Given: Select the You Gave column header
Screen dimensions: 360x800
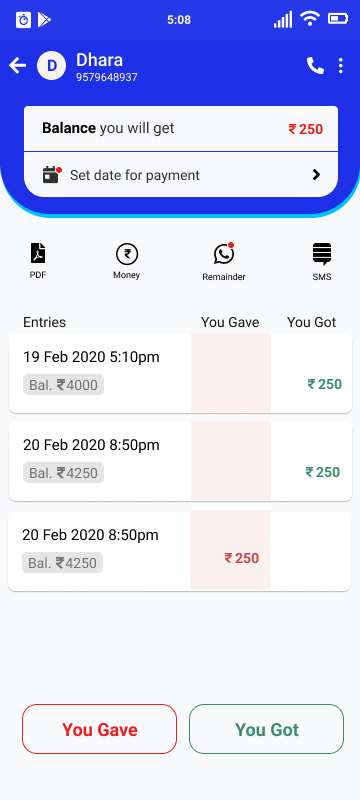Looking at the screenshot, I should point(230,322).
